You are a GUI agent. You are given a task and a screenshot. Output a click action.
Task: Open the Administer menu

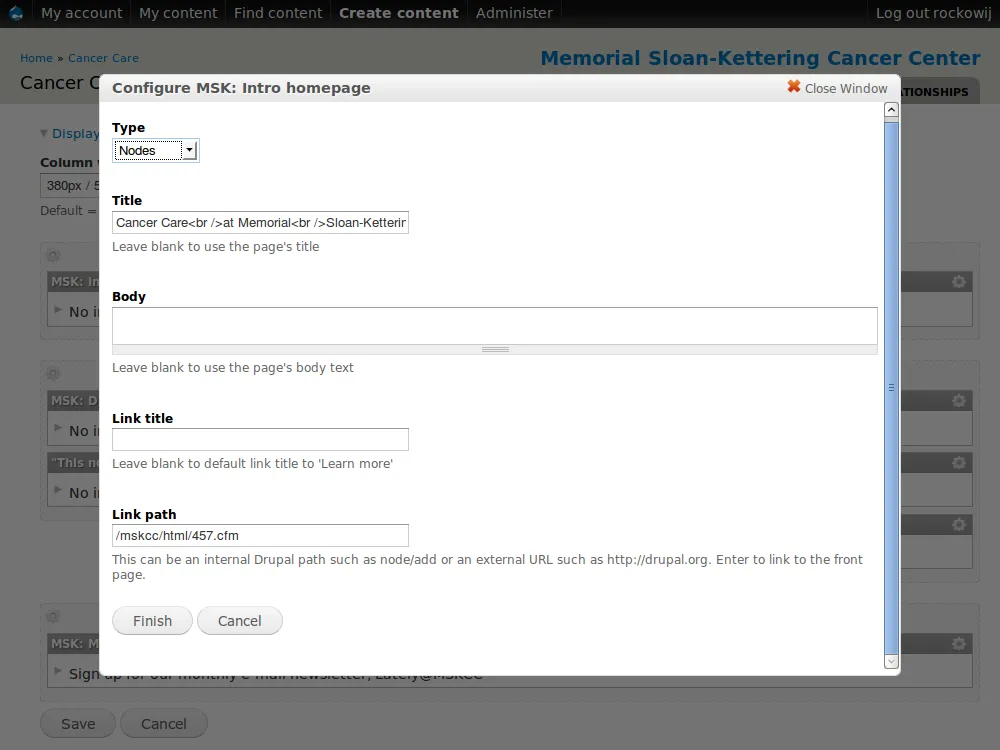(x=514, y=13)
